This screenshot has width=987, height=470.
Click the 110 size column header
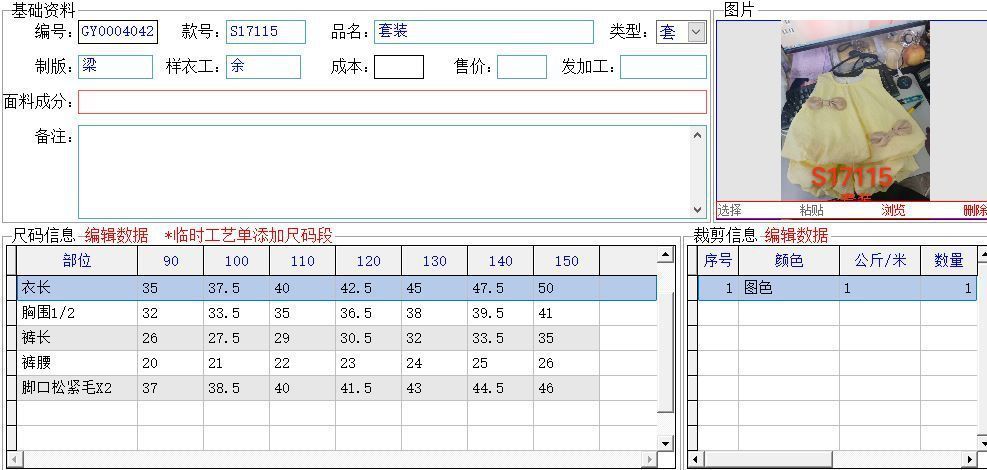[x=303, y=260]
